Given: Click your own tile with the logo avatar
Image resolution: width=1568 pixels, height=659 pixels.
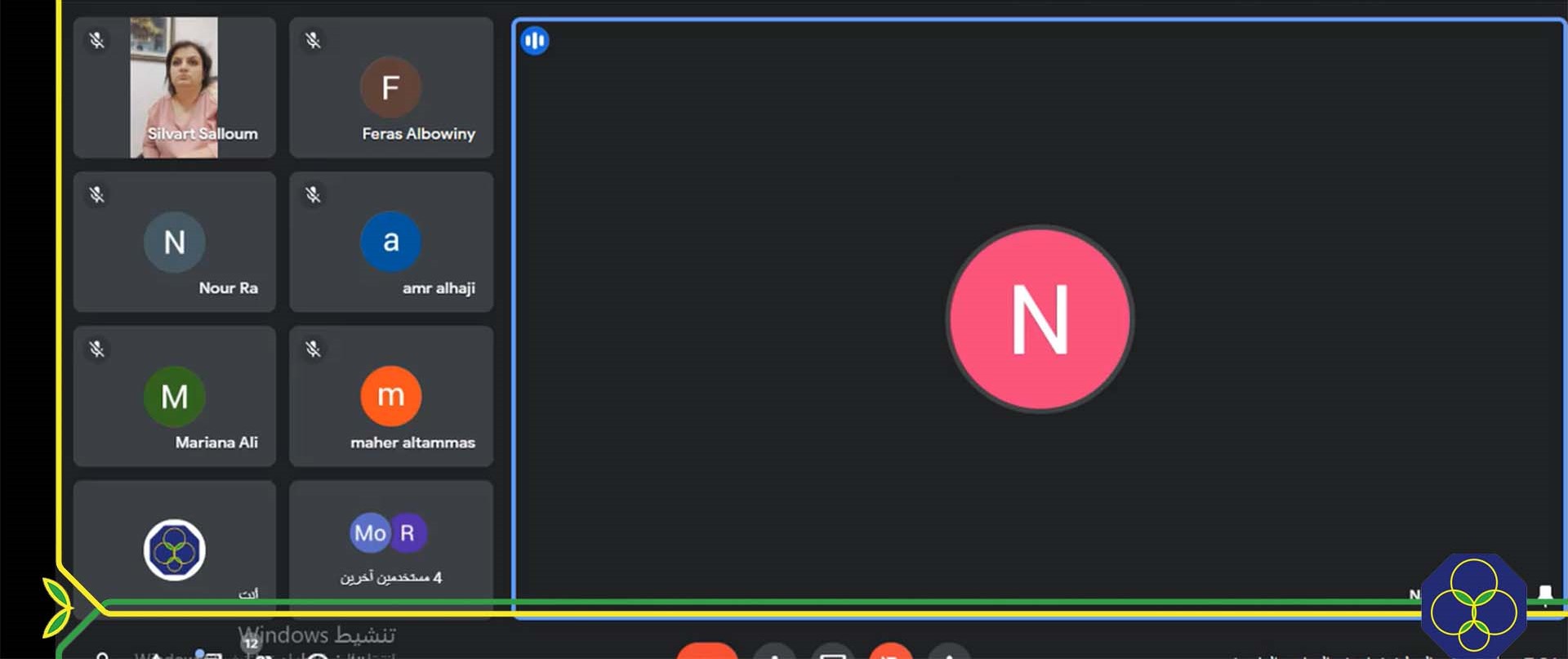Looking at the screenshot, I should click(x=174, y=549).
